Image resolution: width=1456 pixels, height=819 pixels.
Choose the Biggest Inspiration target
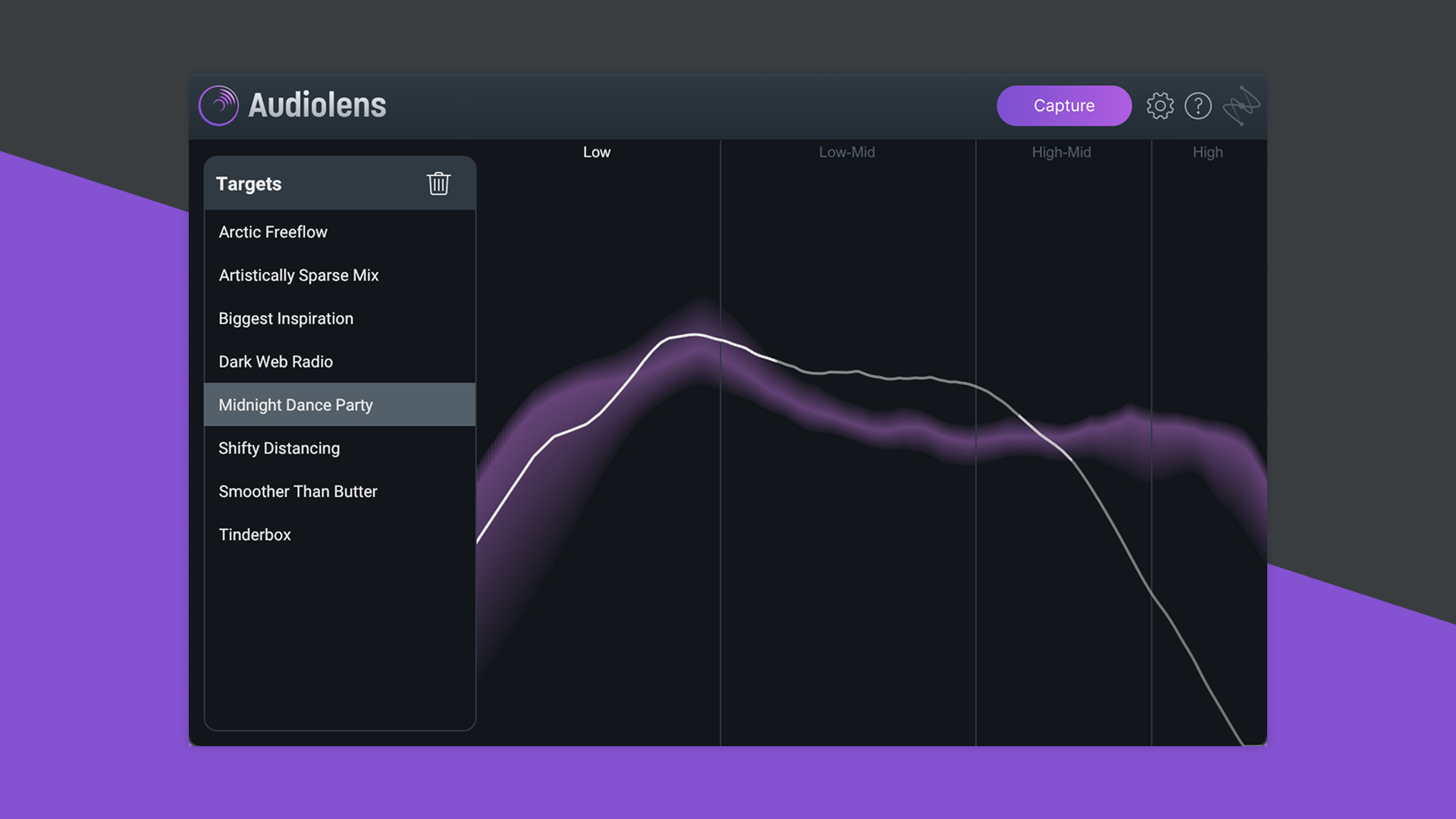tap(285, 318)
